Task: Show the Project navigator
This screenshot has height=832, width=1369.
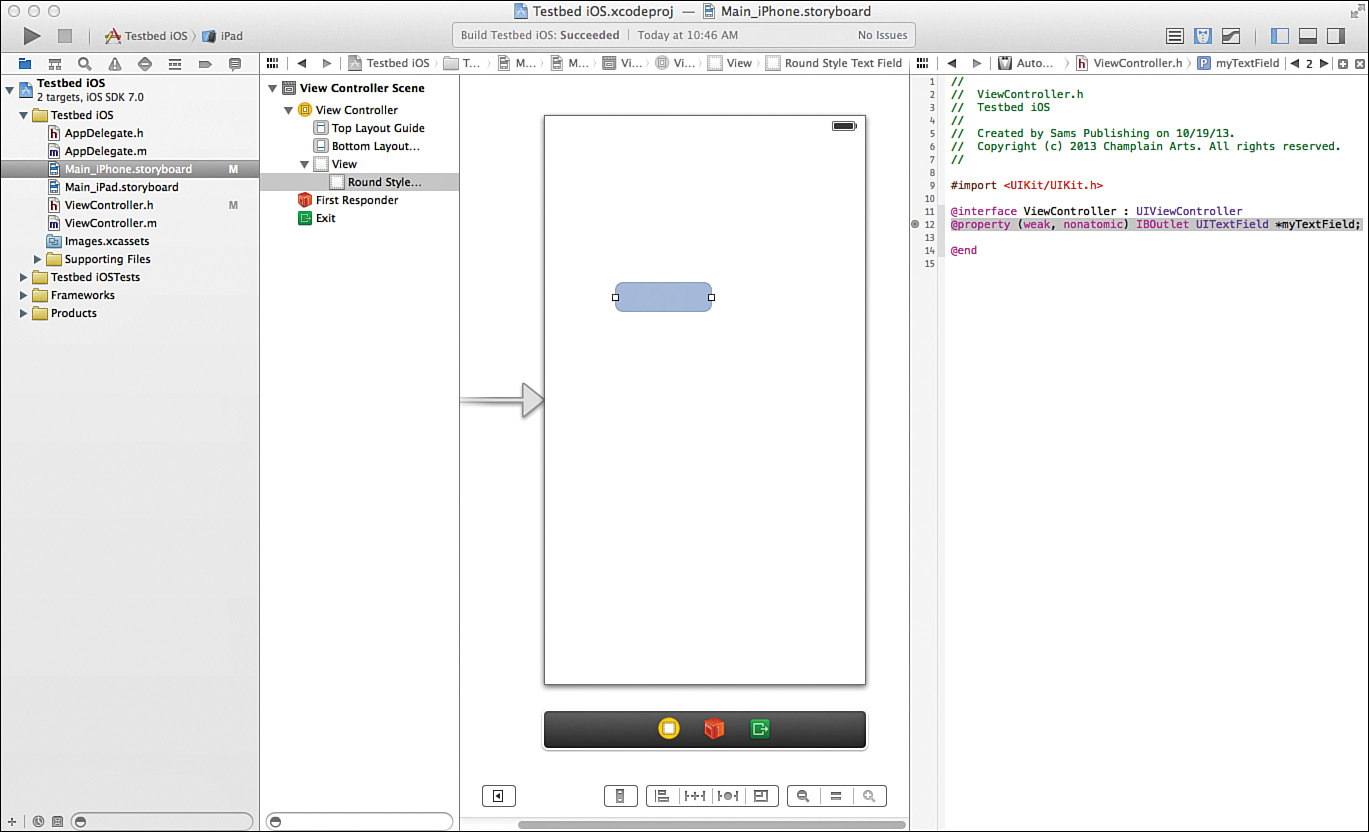Action: coord(25,63)
